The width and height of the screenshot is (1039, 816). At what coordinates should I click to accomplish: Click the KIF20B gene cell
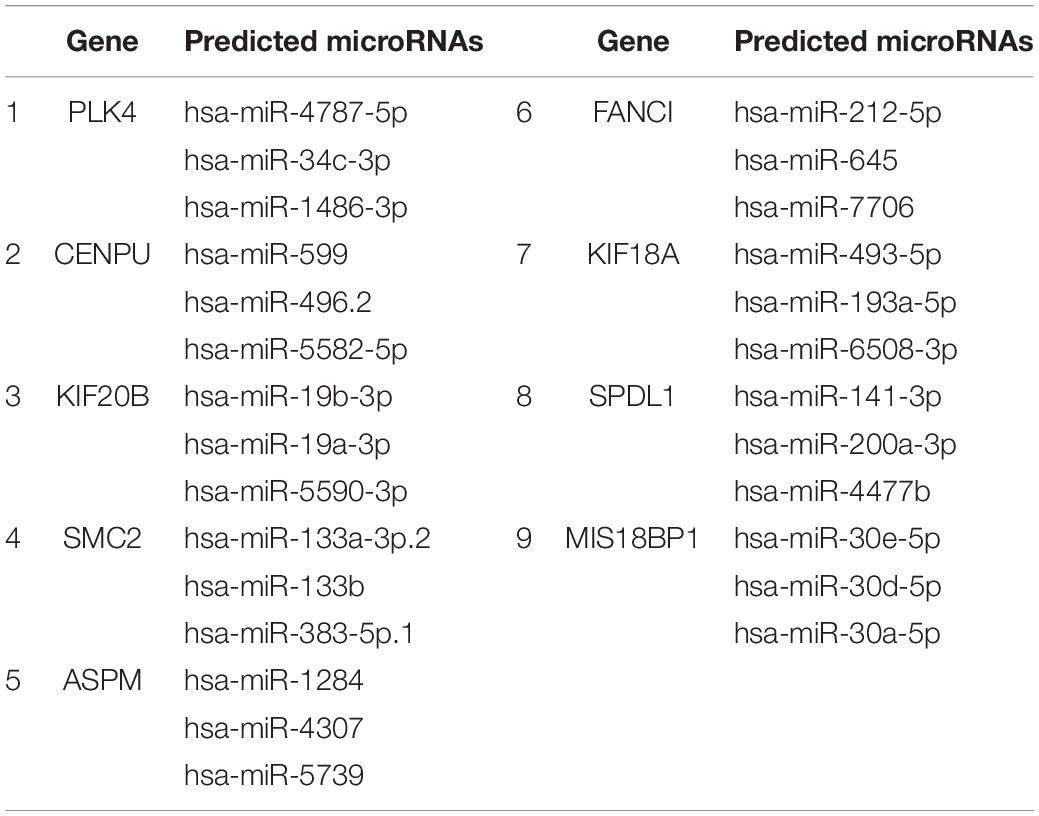click(102, 396)
